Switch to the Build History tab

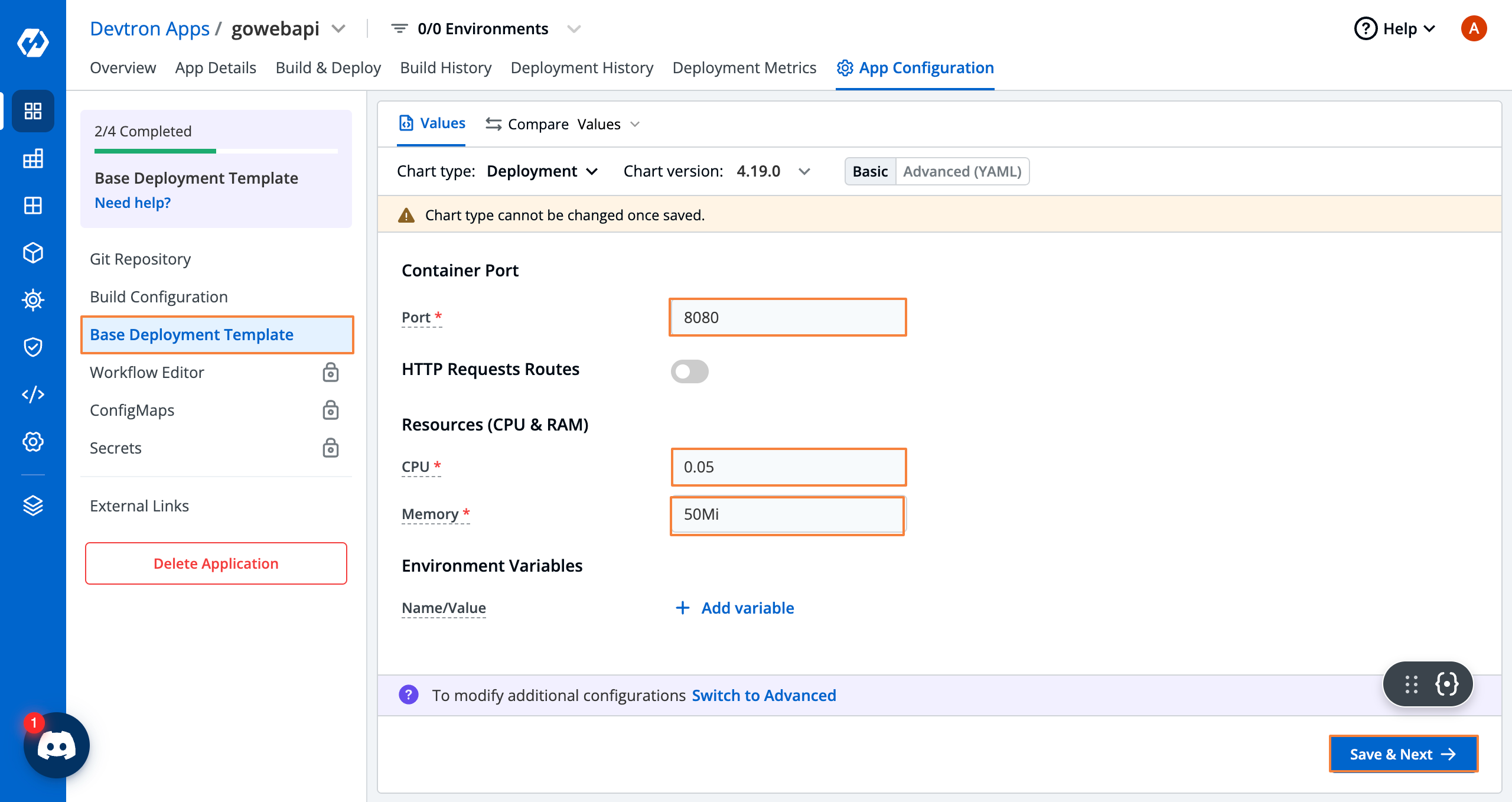(446, 68)
